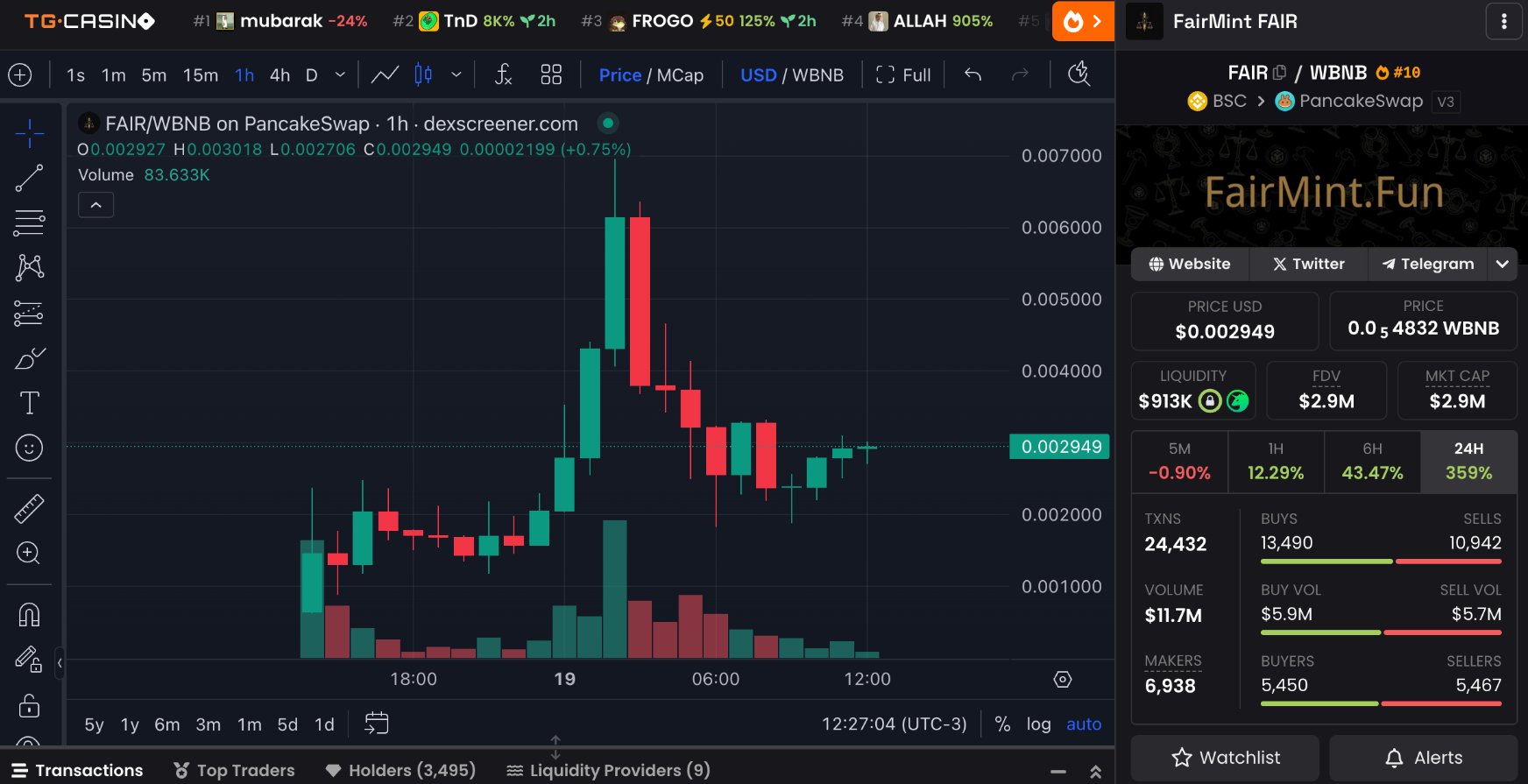1528x784 pixels.
Task: Select the pattern drawing tool
Action: [x=29, y=267]
